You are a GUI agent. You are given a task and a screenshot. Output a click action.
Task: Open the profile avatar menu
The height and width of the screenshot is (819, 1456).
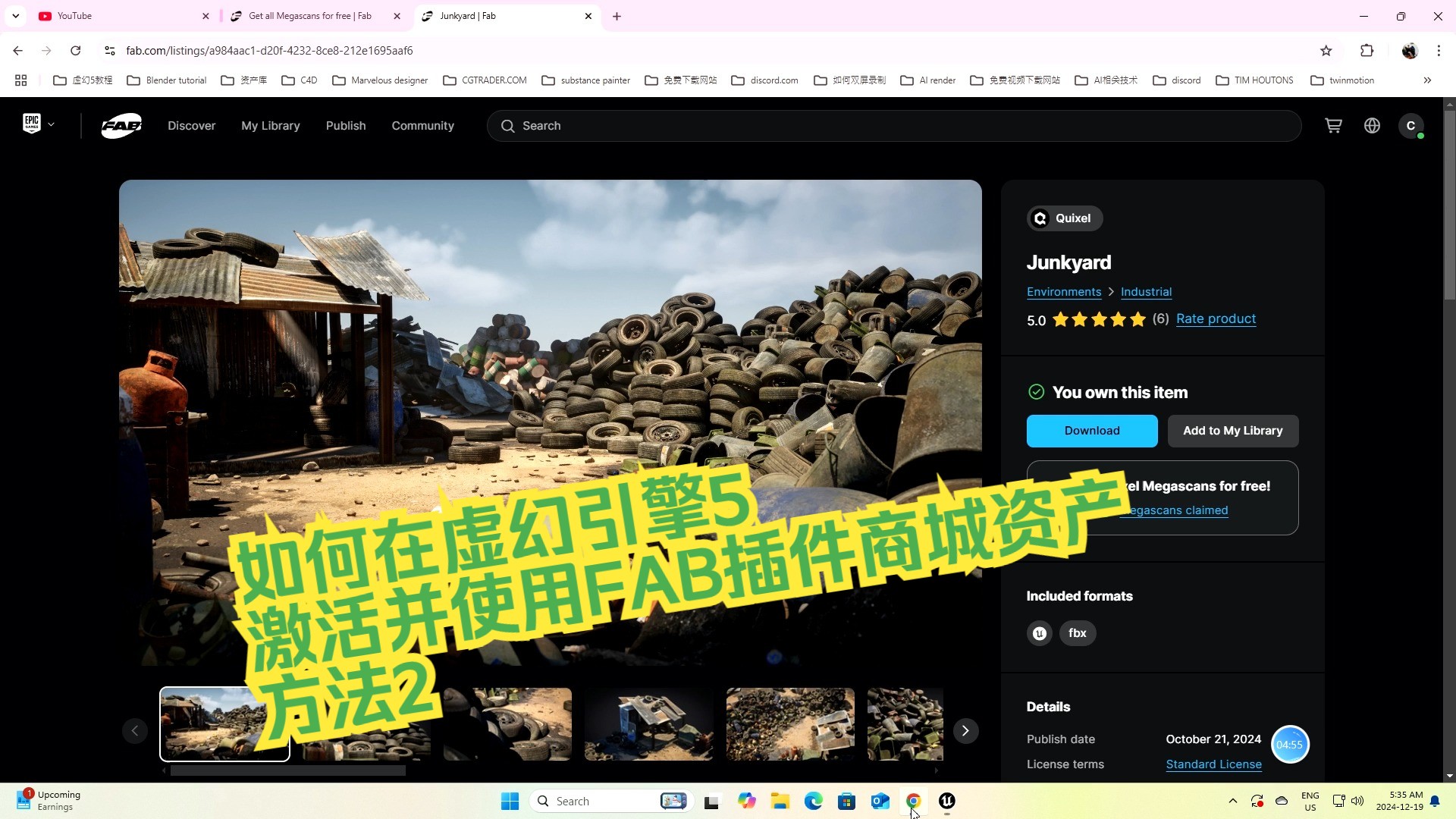pyautogui.click(x=1412, y=125)
